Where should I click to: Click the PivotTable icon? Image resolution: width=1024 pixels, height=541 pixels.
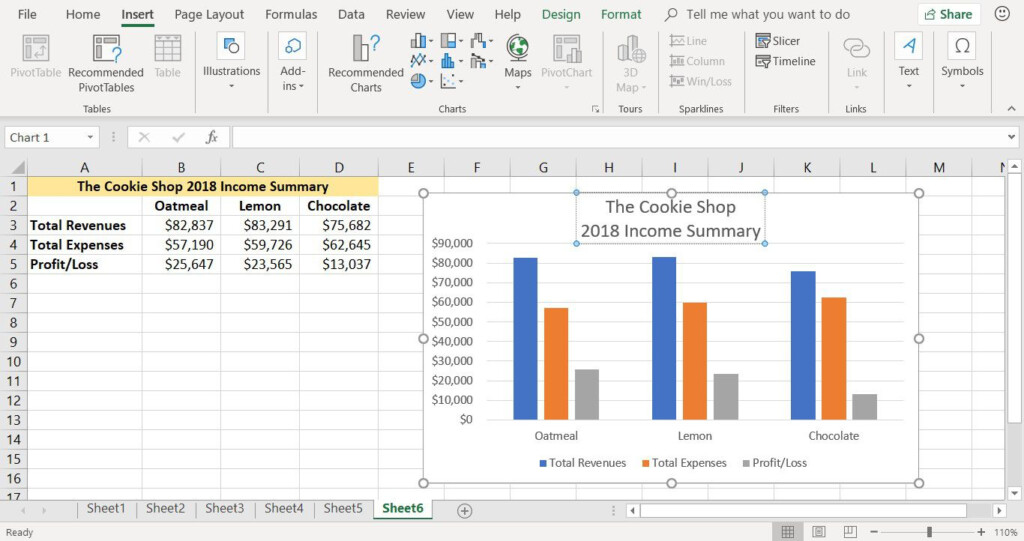36,49
